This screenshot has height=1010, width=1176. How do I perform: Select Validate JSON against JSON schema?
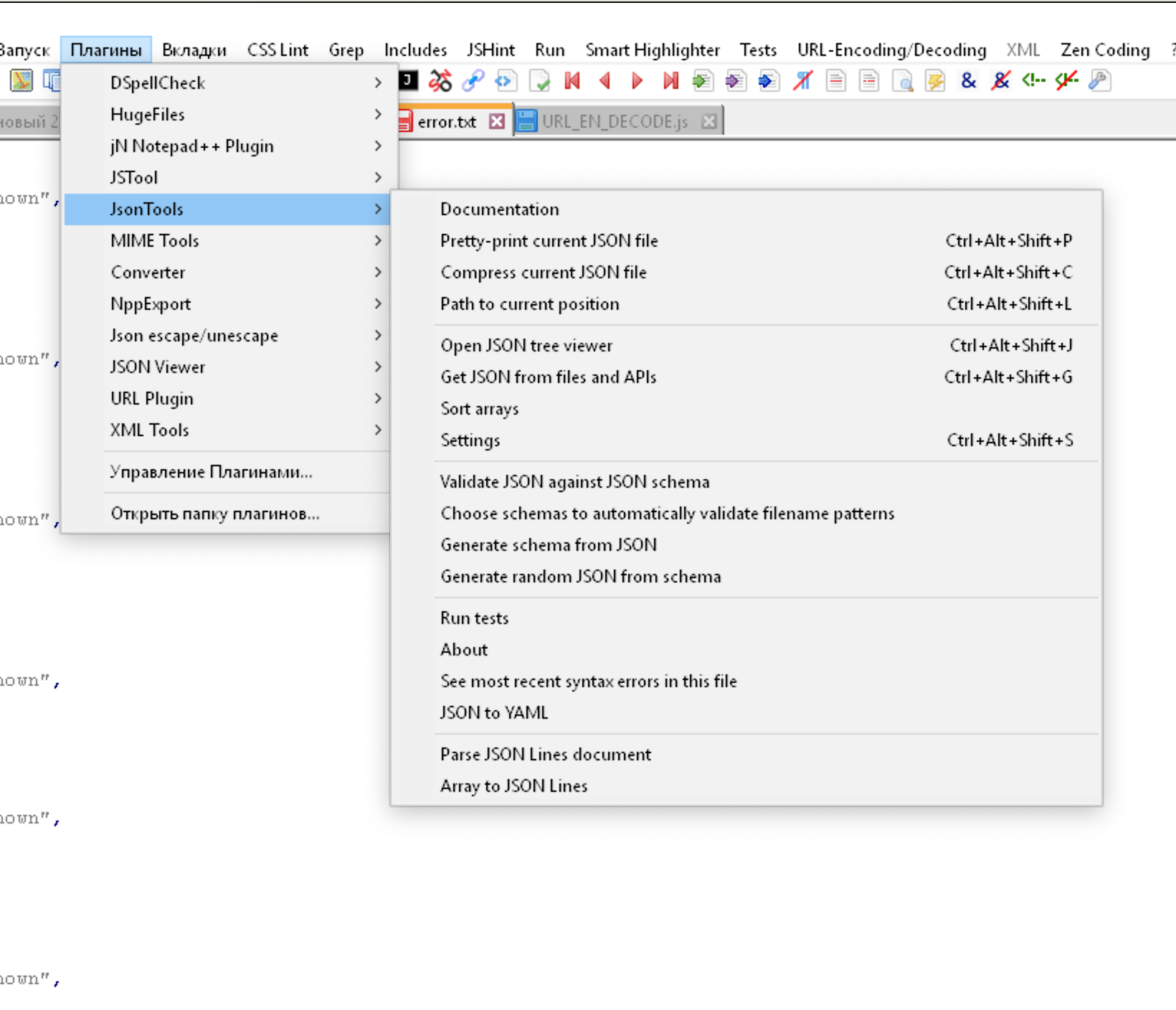(746, 482)
